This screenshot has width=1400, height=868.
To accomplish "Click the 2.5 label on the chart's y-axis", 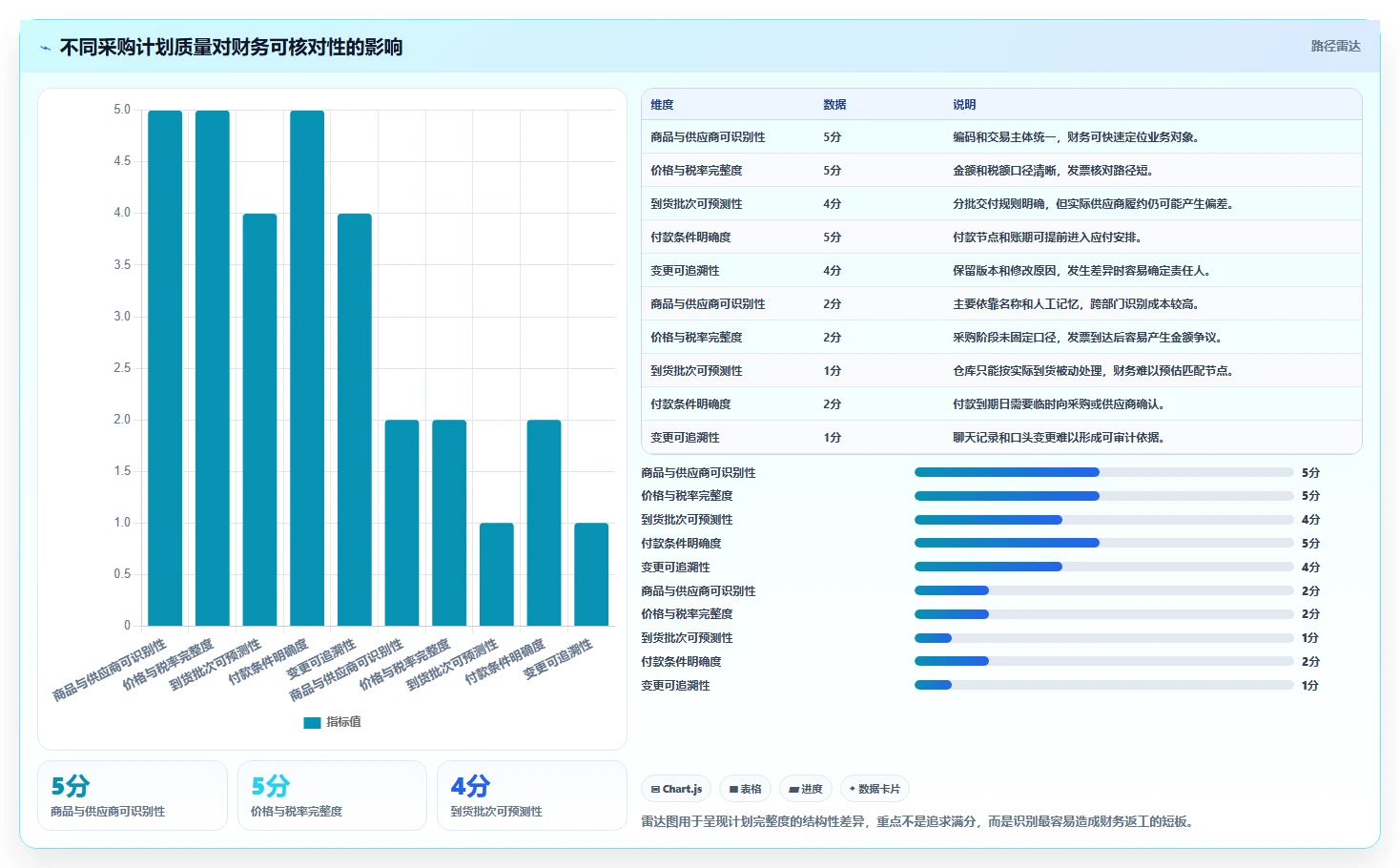I will 122,368.
